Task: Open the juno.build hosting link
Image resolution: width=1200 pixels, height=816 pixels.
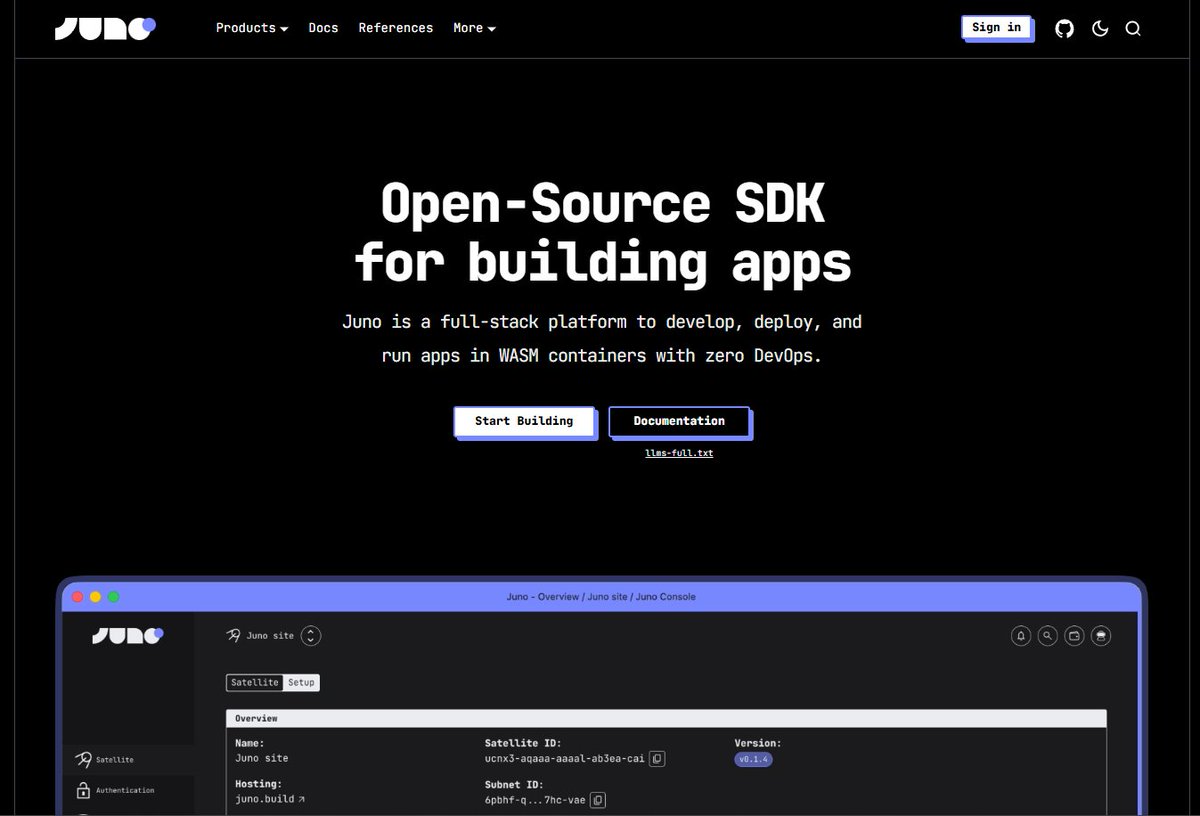Action: 270,799
